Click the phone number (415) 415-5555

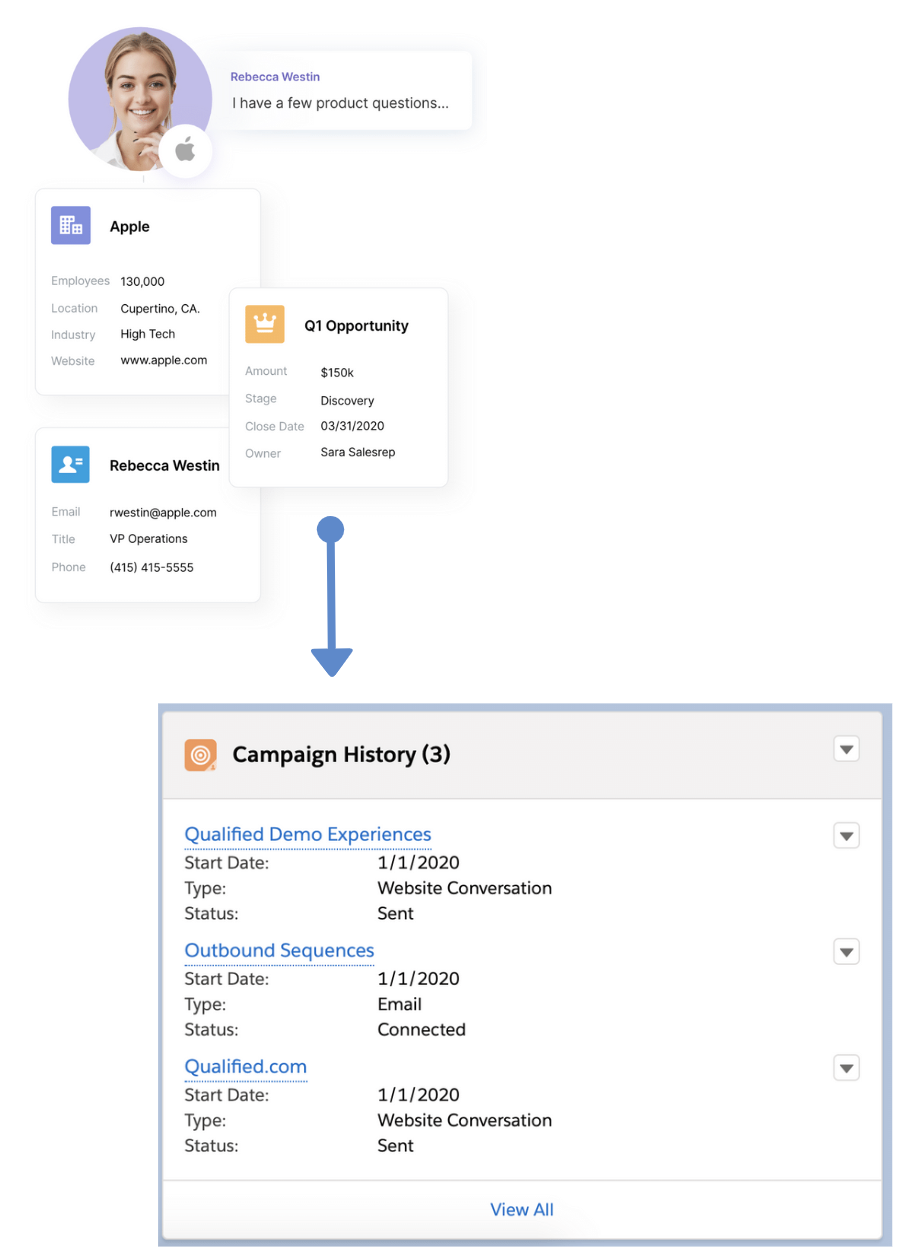click(x=151, y=568)
